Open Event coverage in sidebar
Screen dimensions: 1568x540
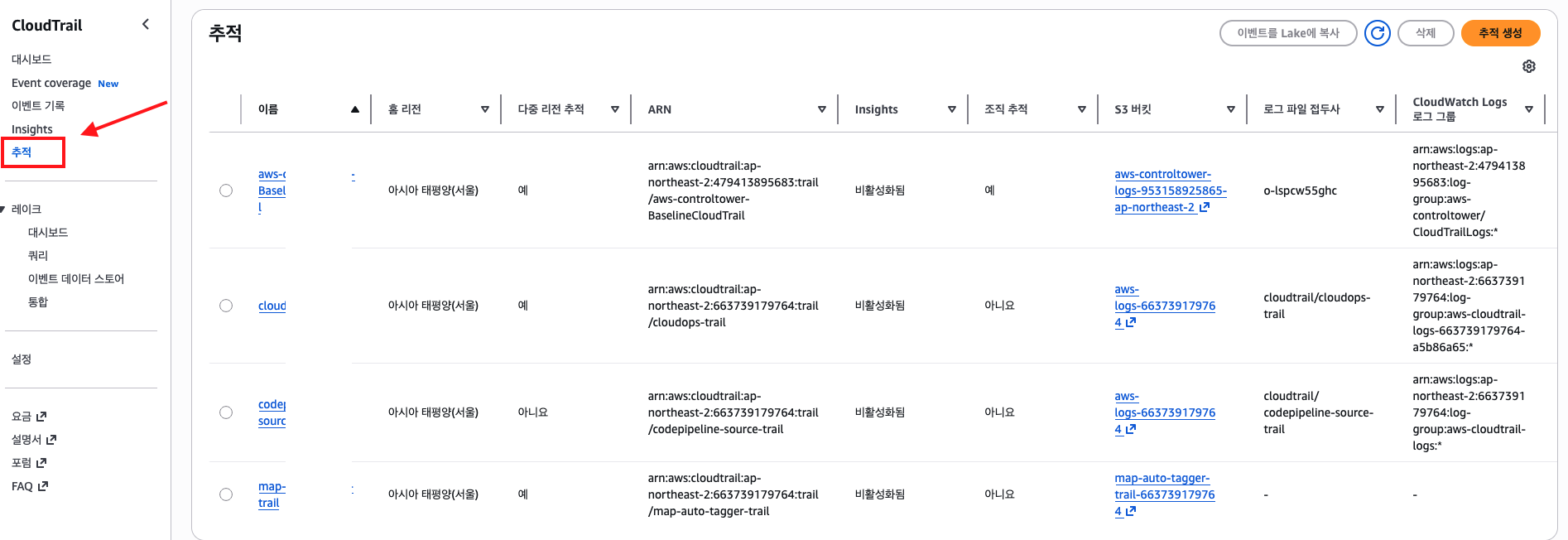coord(51,83)
